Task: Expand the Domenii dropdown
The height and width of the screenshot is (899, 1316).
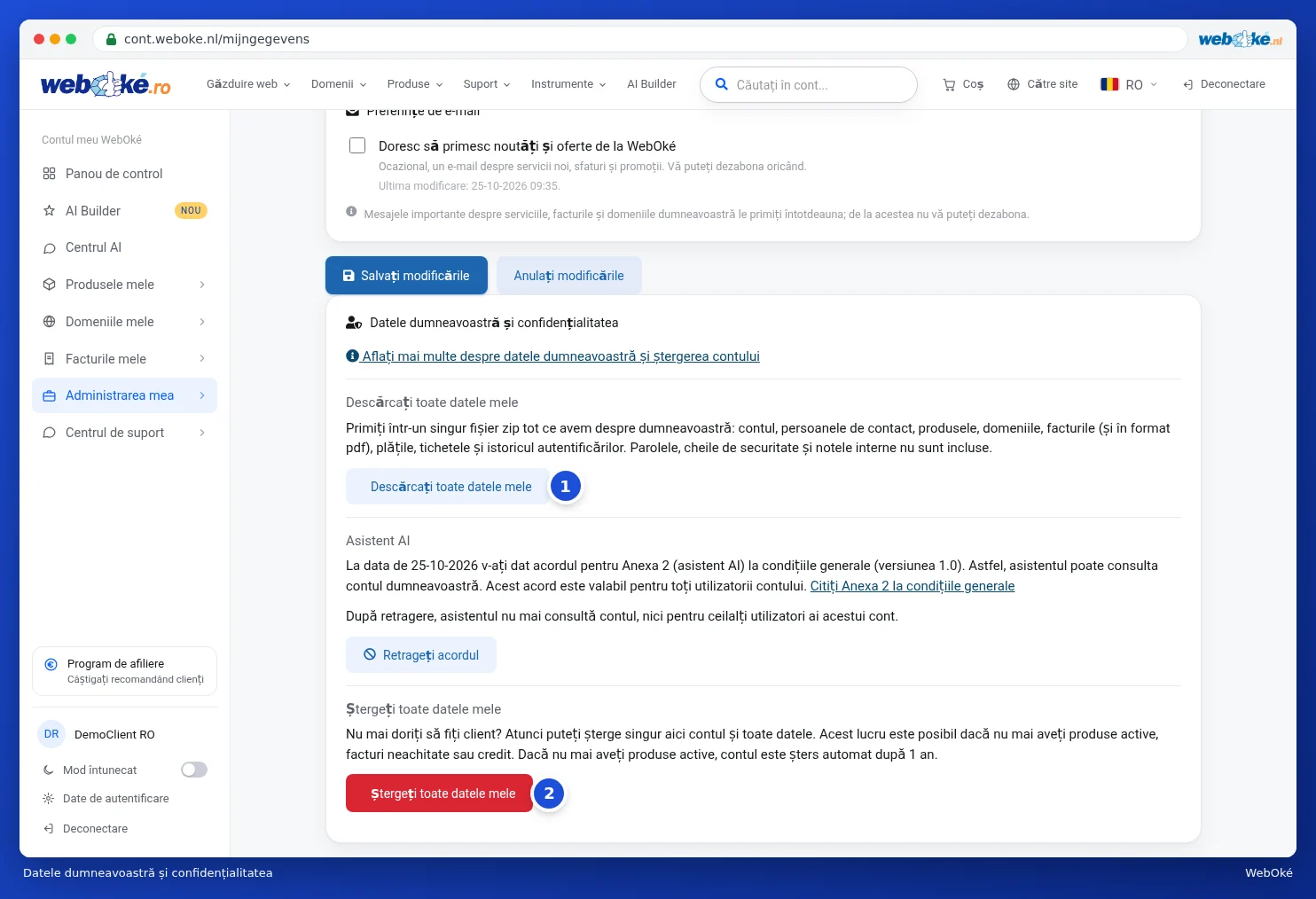Action: click(x=339, y=84)
